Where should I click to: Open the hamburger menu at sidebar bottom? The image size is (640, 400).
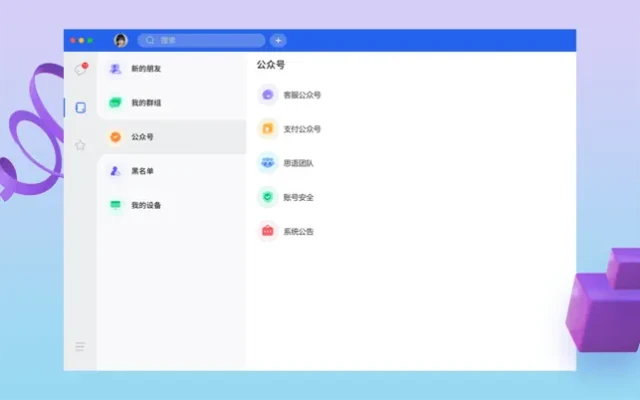tap(80, 346)
